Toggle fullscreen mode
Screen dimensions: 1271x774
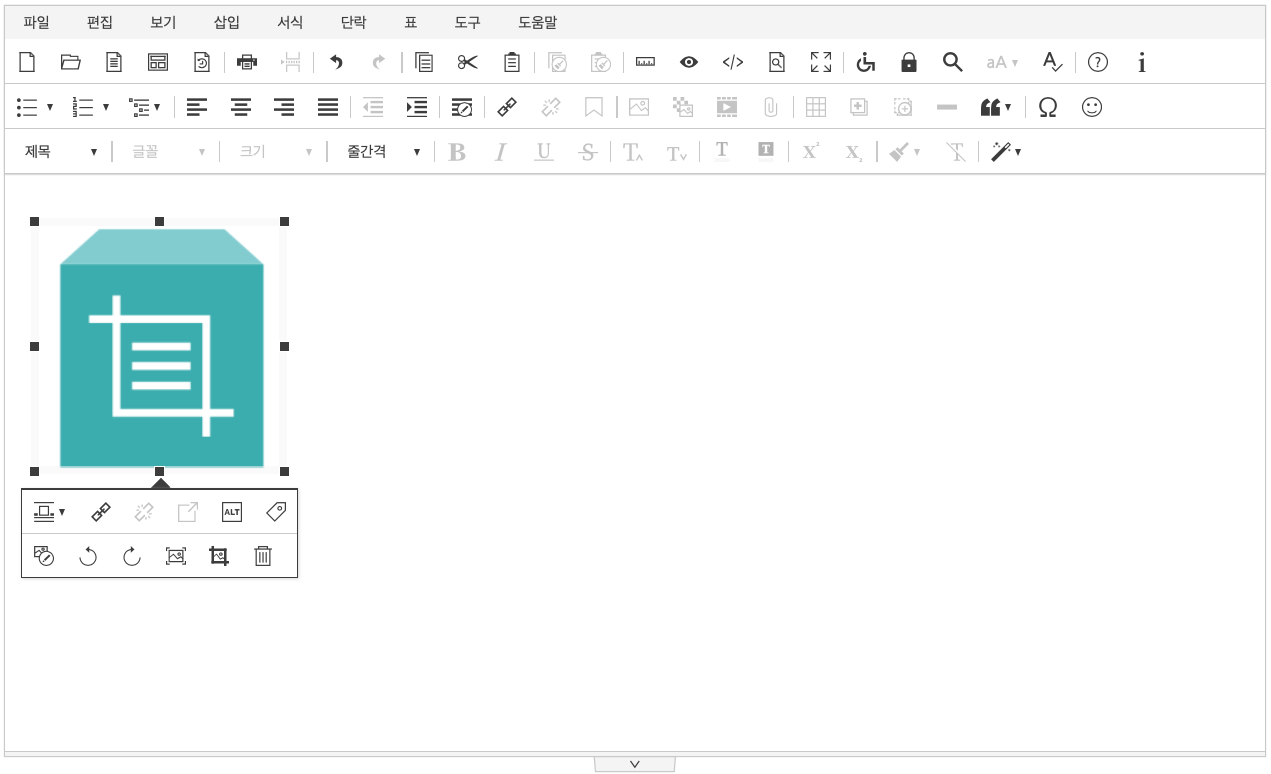click(821, 62)
